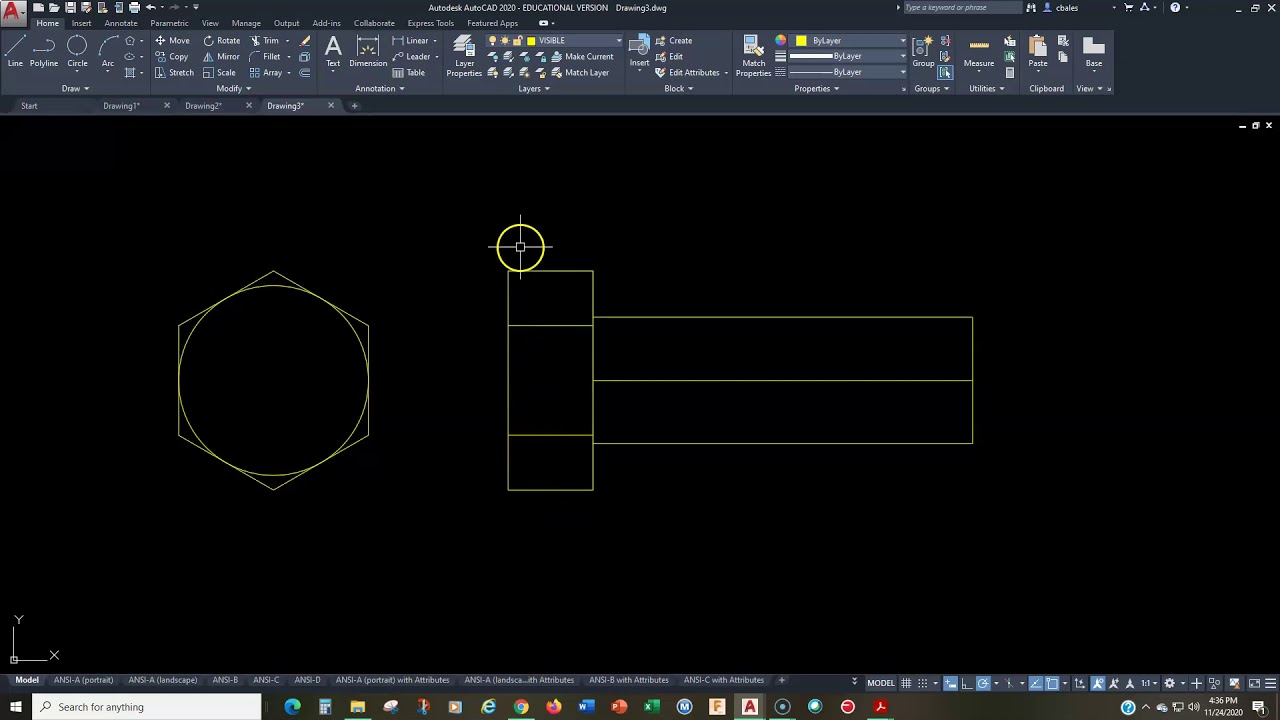Activate the Scale command
Screen dimensions: 1280x720
tap(219, 73)
